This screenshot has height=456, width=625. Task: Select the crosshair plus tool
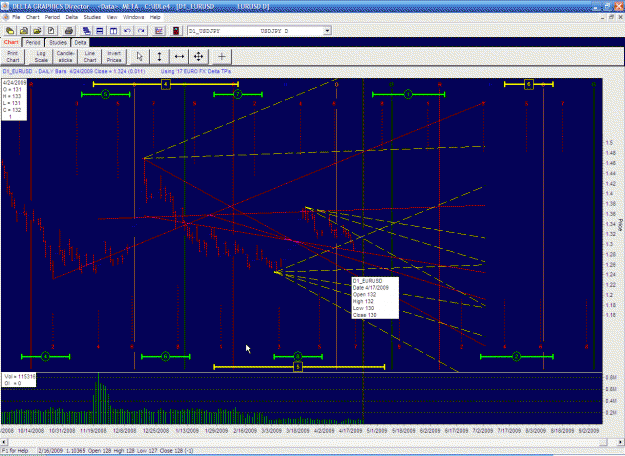222,57
